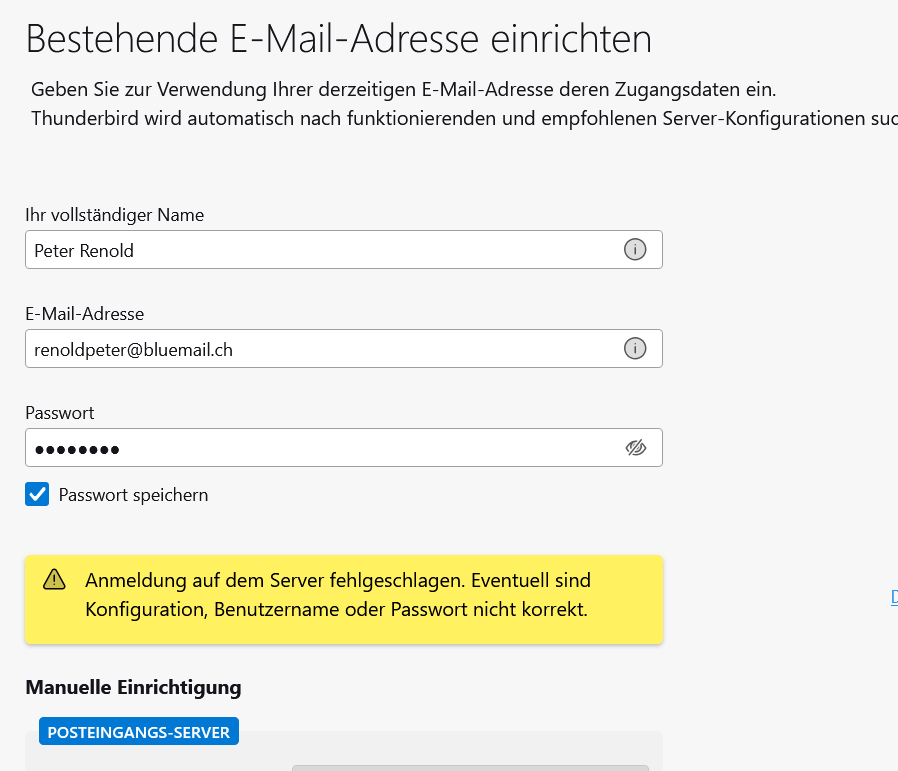898x771 pixels.
Task: Click the 'Manuelle Einrichtung' heading
Action: click(133, 687)
